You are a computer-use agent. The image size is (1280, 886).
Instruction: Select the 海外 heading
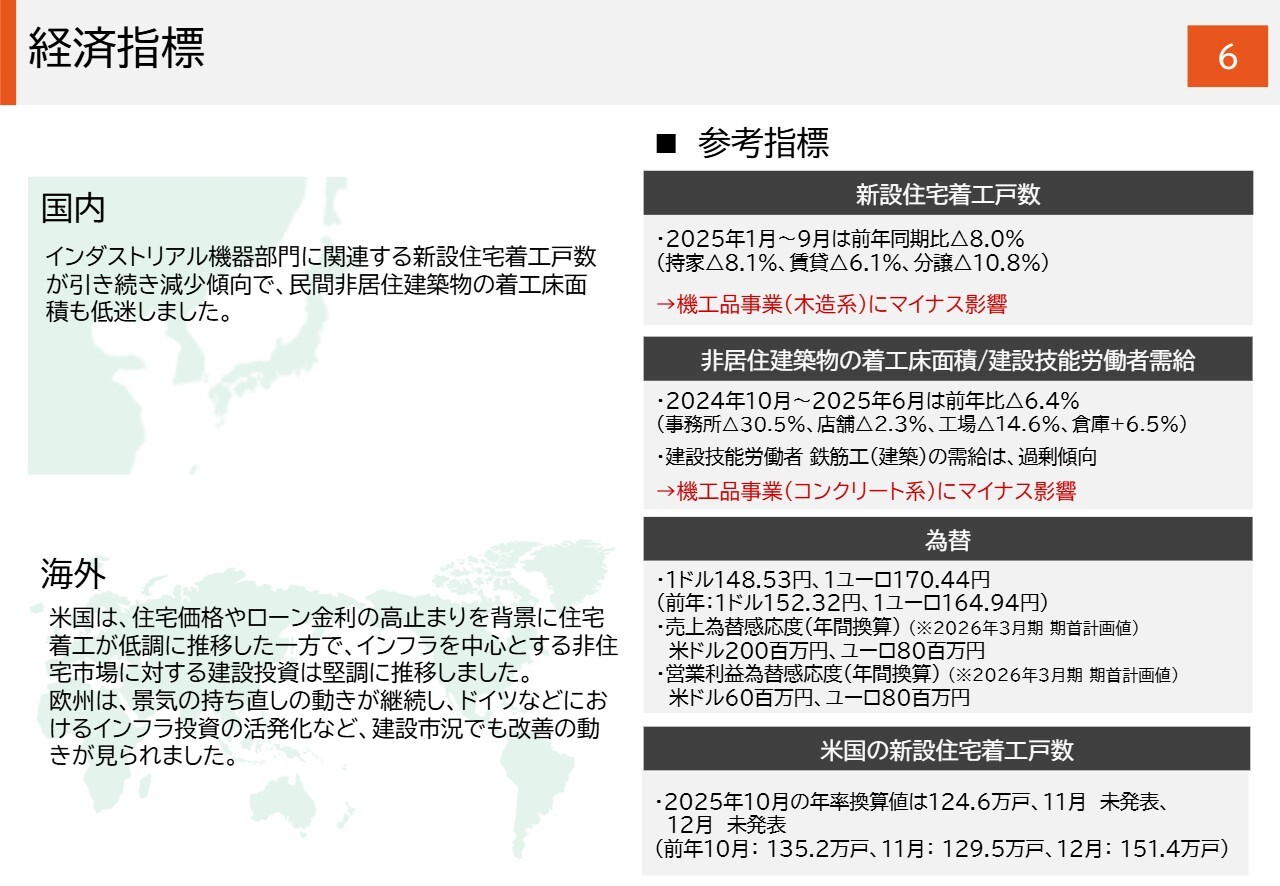(x=73, y=574)
